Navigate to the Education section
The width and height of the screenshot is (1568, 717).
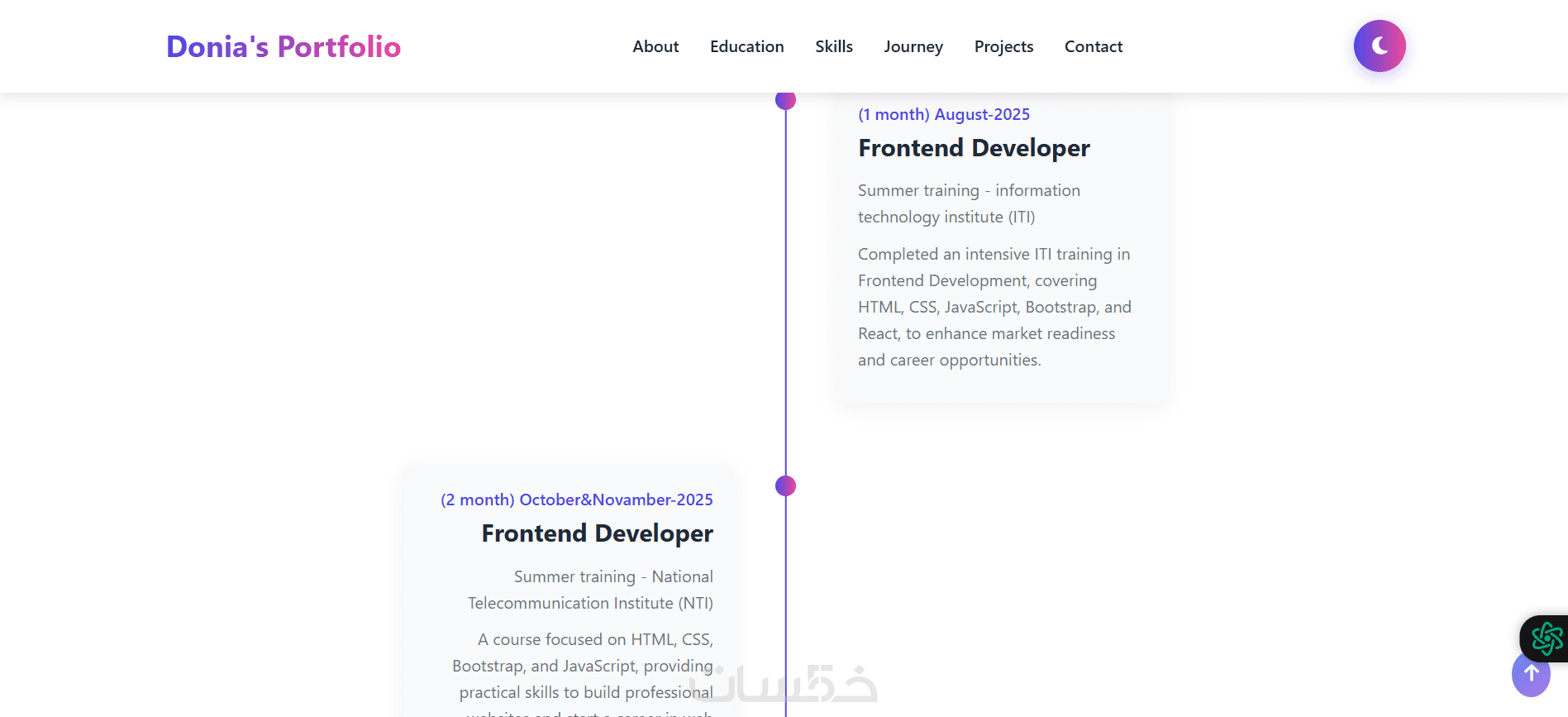click(746, 47)
